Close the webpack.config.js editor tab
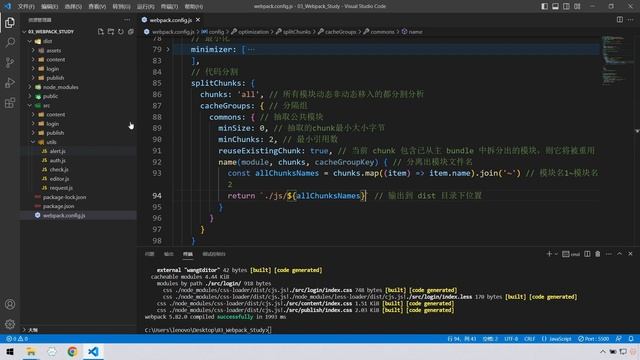The height and width of the screenshot is (360, 640). tap(198, 20)
